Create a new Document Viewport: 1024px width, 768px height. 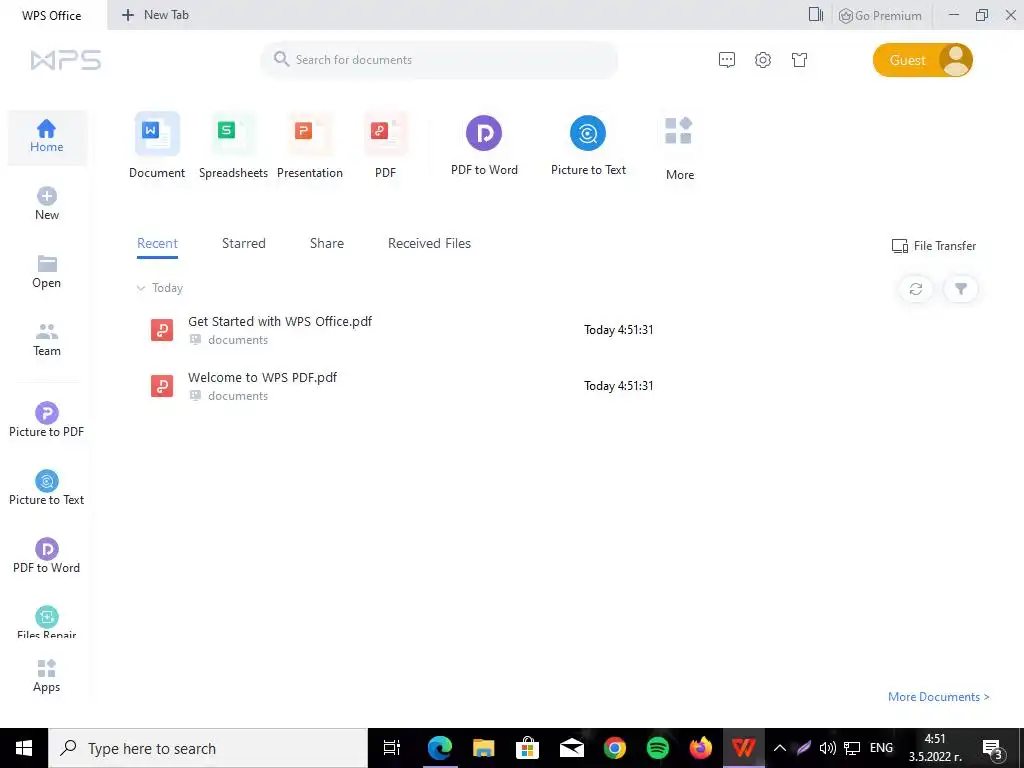157,146
